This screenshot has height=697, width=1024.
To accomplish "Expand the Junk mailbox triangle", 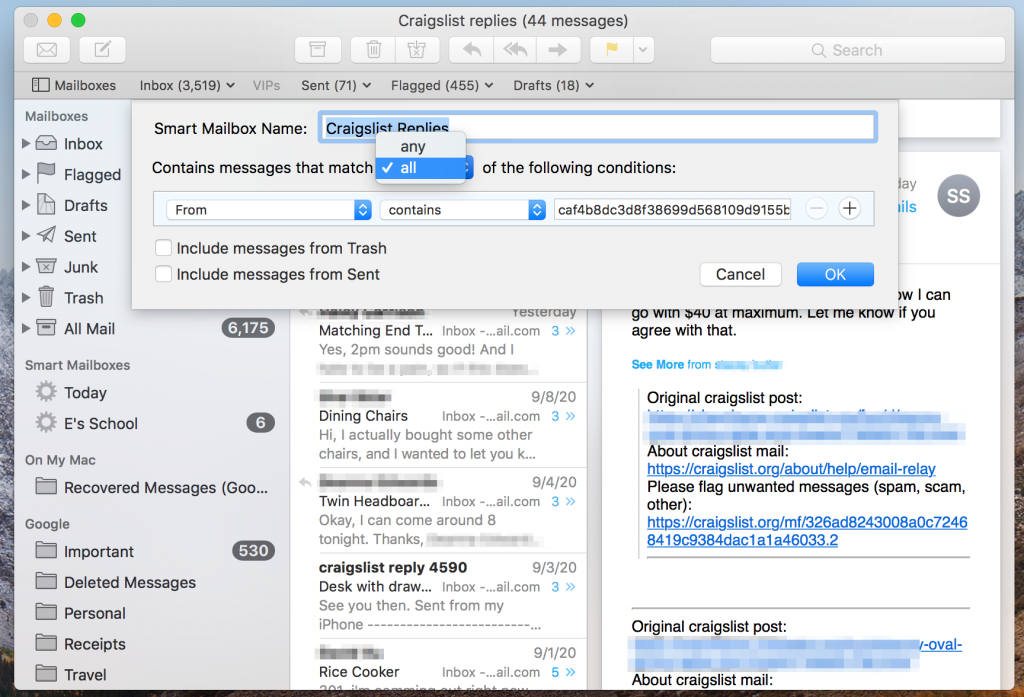I will (x=26, y=267).
